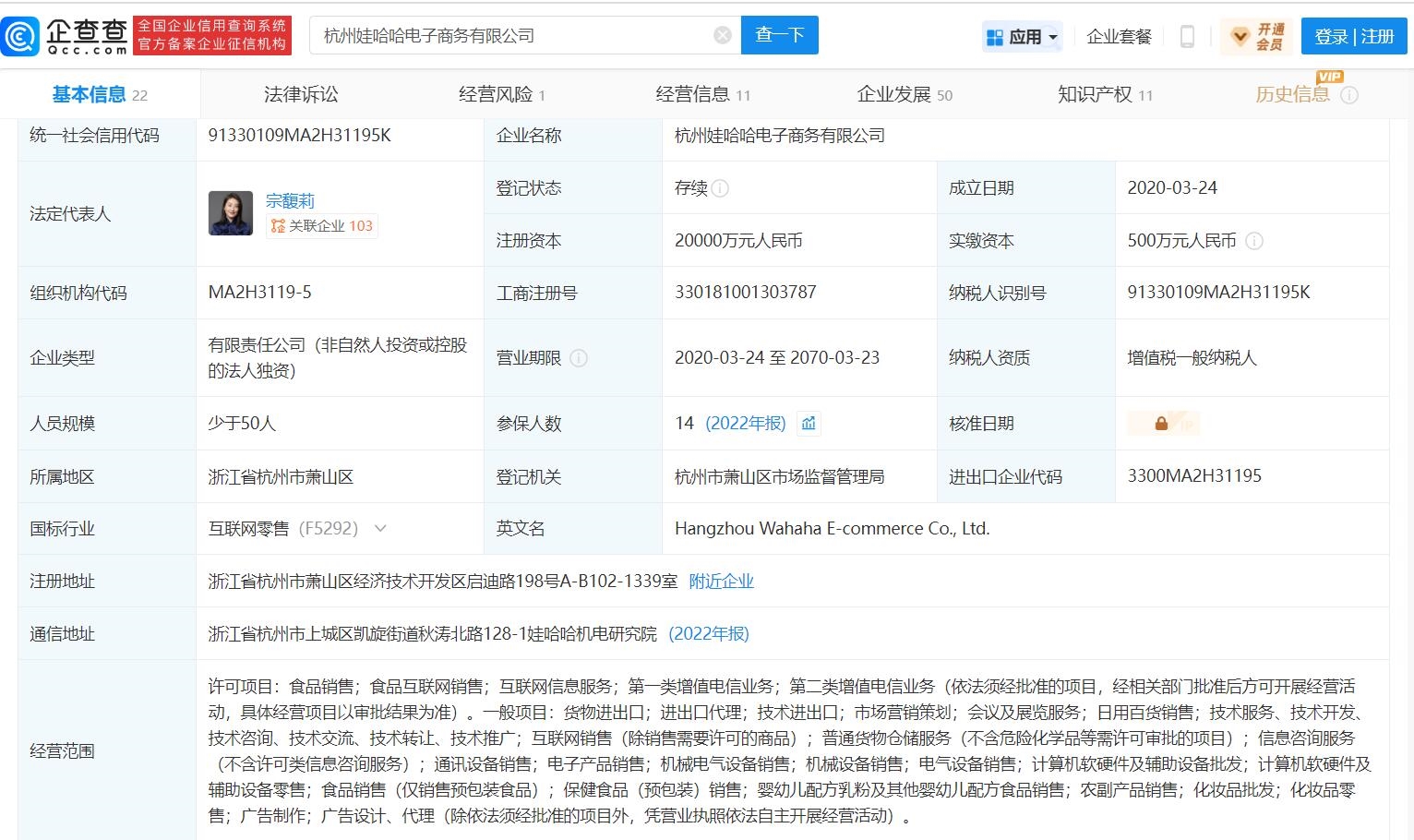Open 关联企业 103 related companies badge
The height and width of the screenshot is (840, 1414).
click(321, 226)
